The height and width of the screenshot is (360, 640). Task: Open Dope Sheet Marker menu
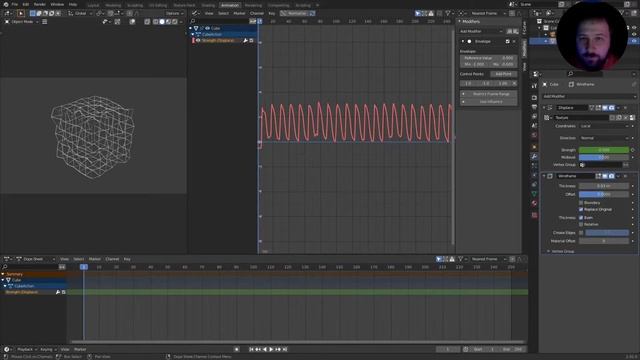click(x=95, y=259)
